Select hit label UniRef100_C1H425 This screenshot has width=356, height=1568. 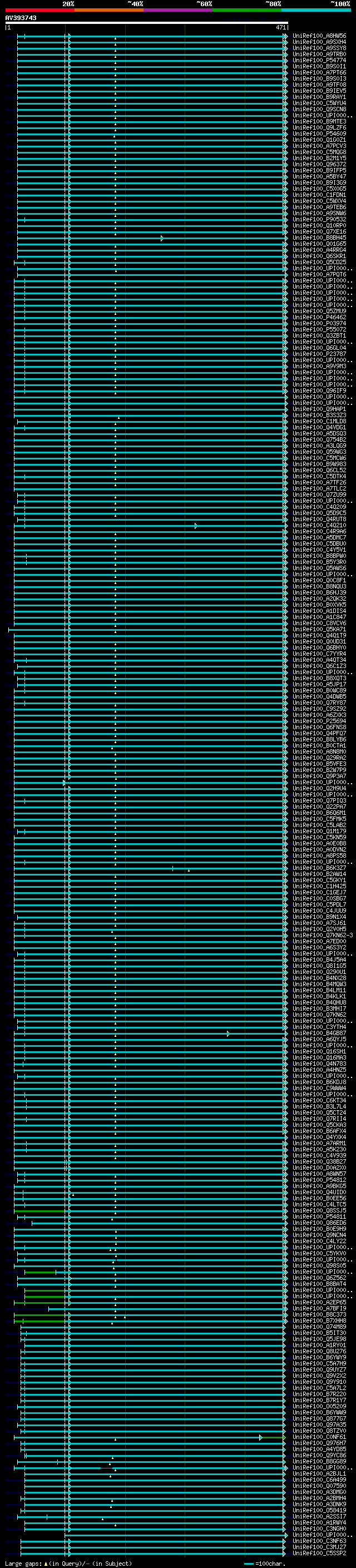[x=319, y=886]
